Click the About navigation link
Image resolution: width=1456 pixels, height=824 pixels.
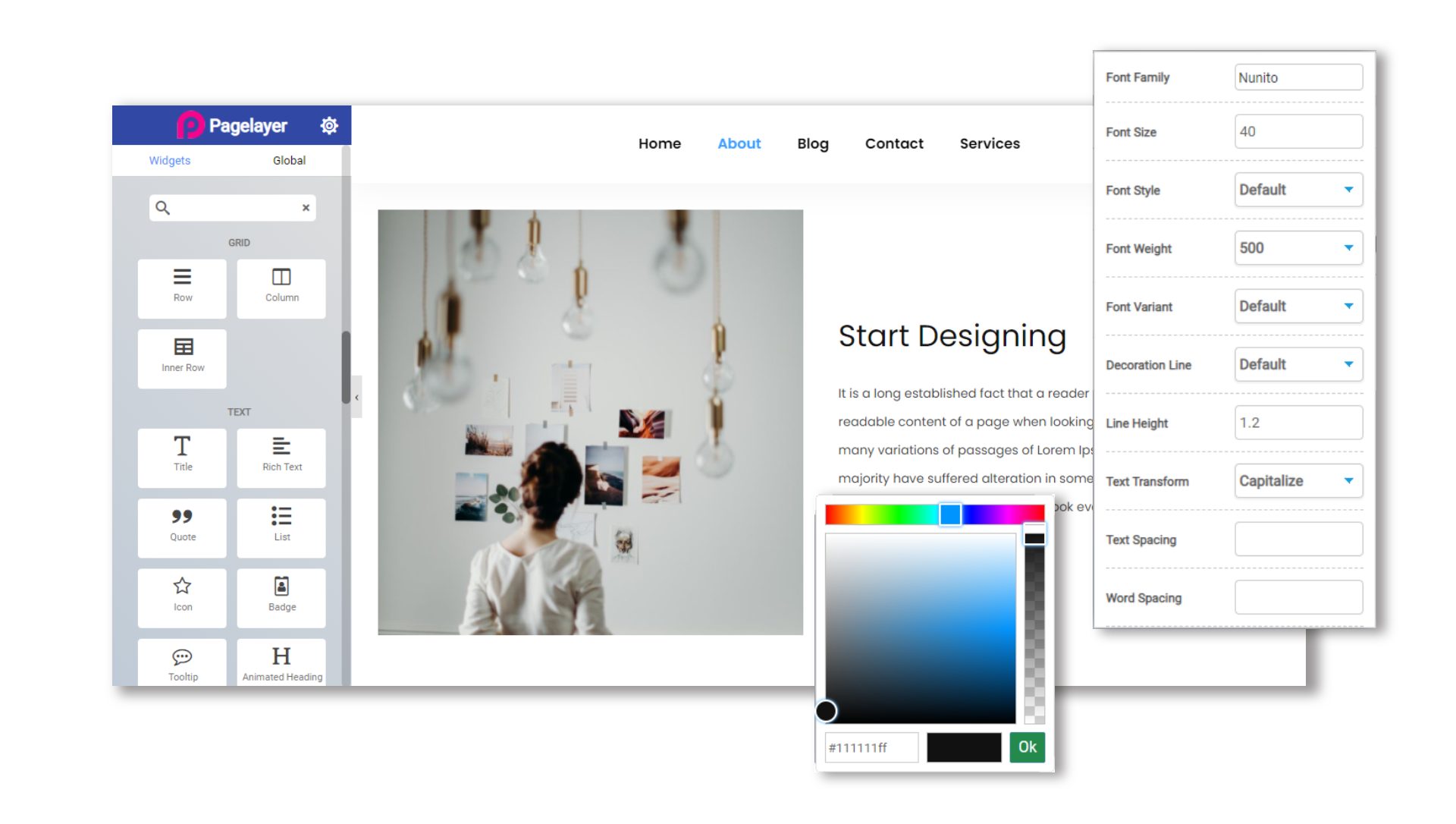tap(739, 143)
